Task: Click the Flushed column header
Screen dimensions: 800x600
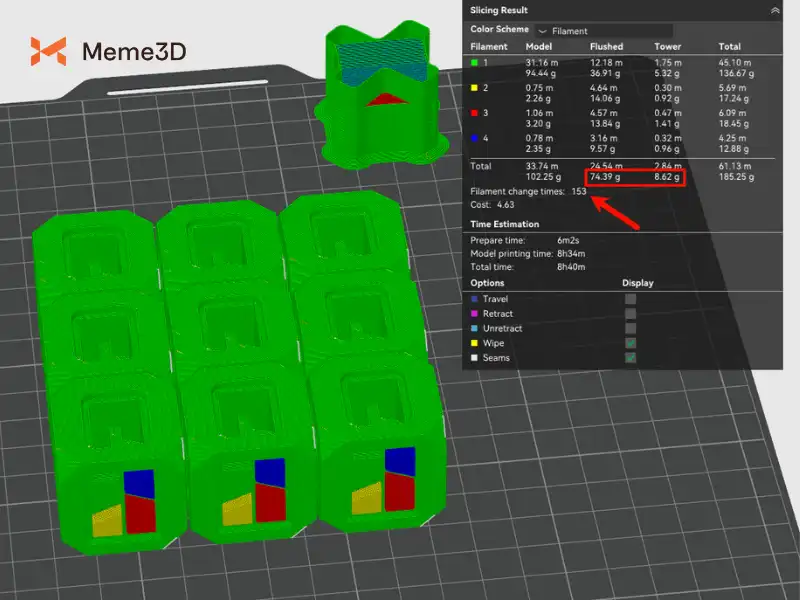Action: coord(606,47)
